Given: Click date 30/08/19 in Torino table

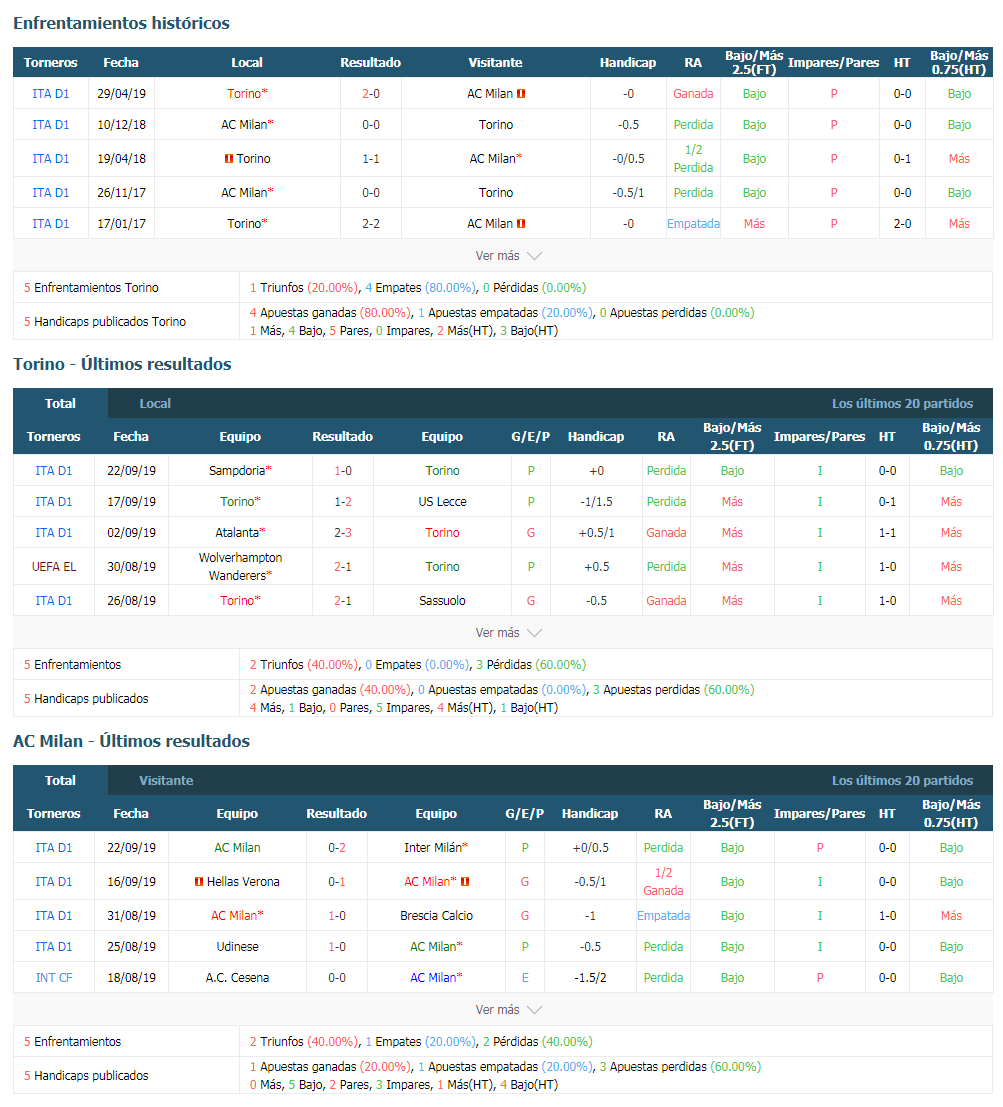Looking at the screenshot, I should pos(131,566).
